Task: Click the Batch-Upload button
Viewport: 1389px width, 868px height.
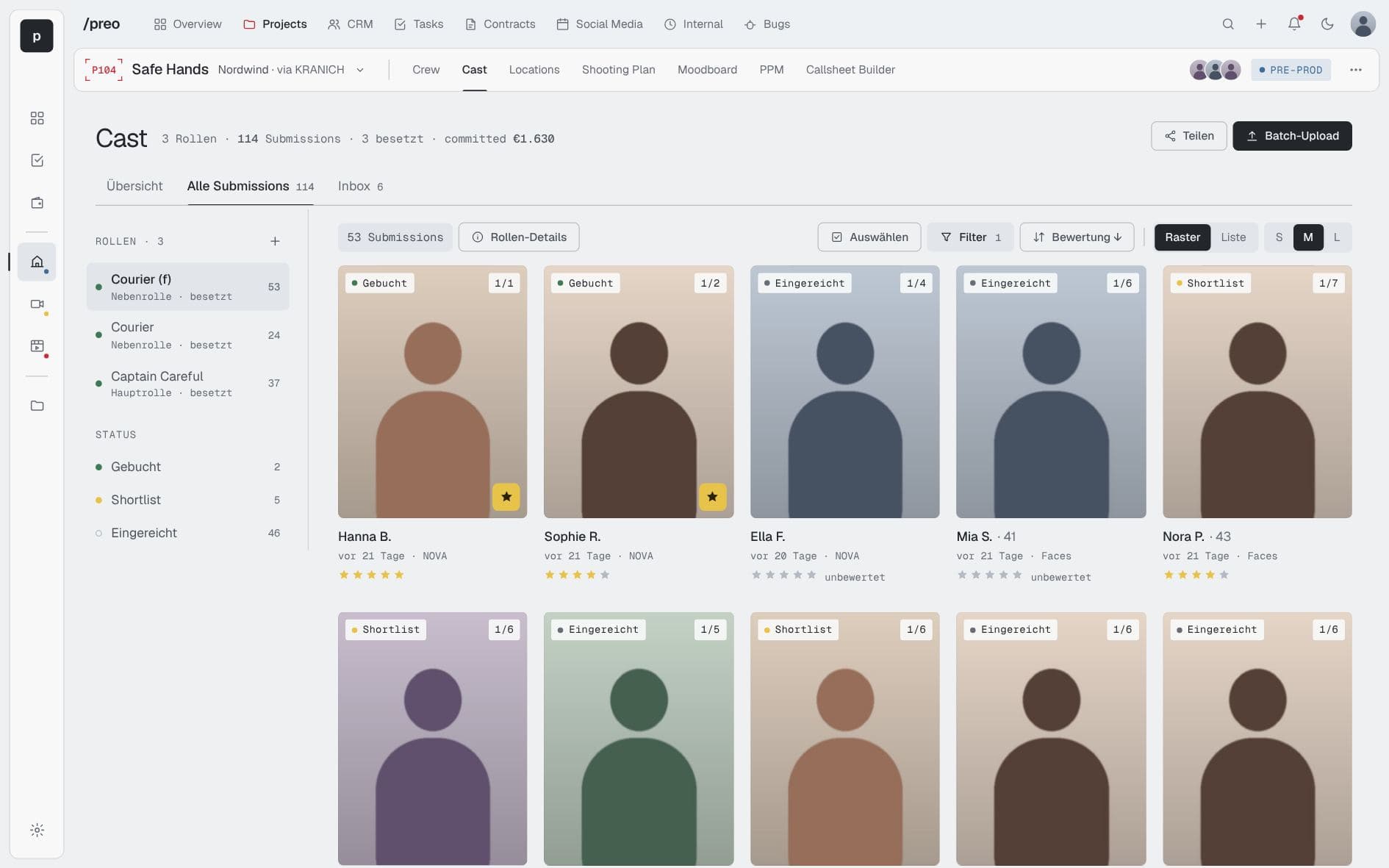Action: [1292, 136]
